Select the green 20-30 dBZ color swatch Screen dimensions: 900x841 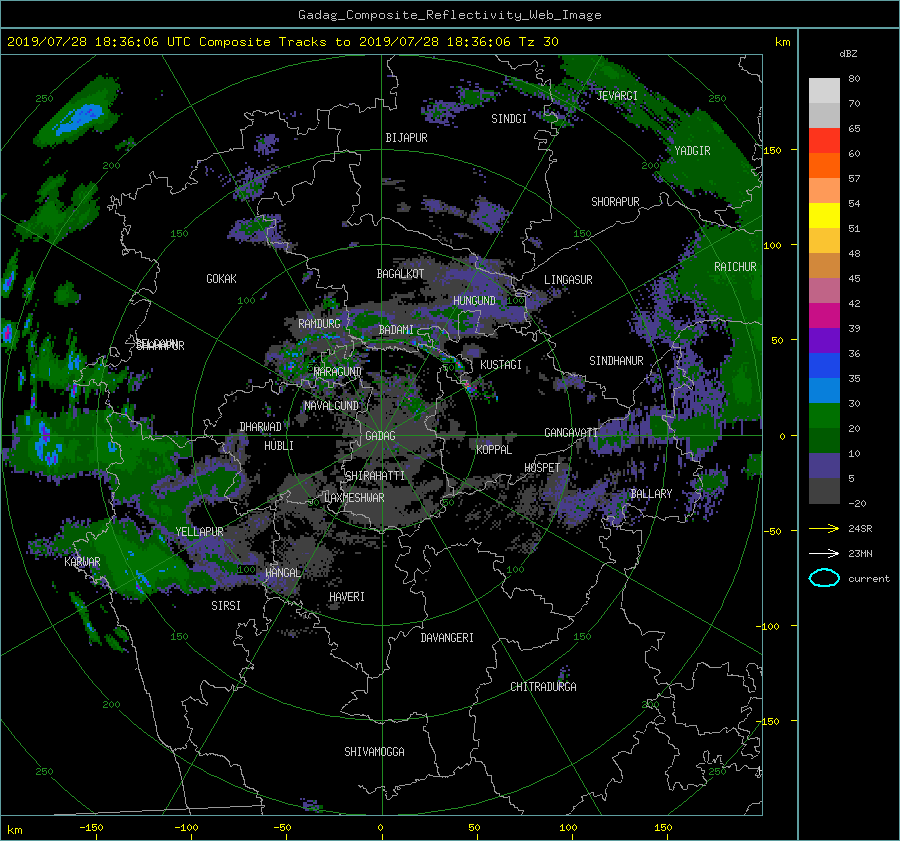824,416
